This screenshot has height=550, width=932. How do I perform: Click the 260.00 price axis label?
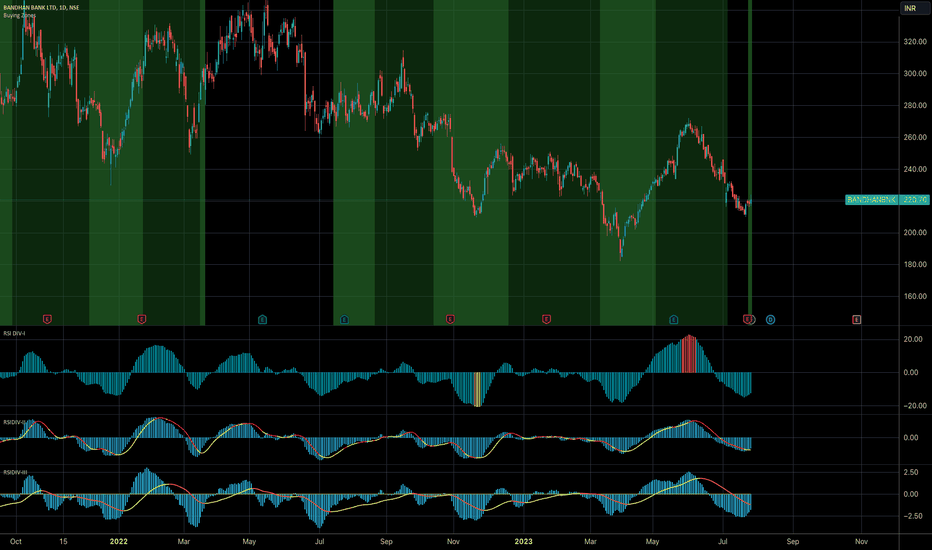coord(915,137)
